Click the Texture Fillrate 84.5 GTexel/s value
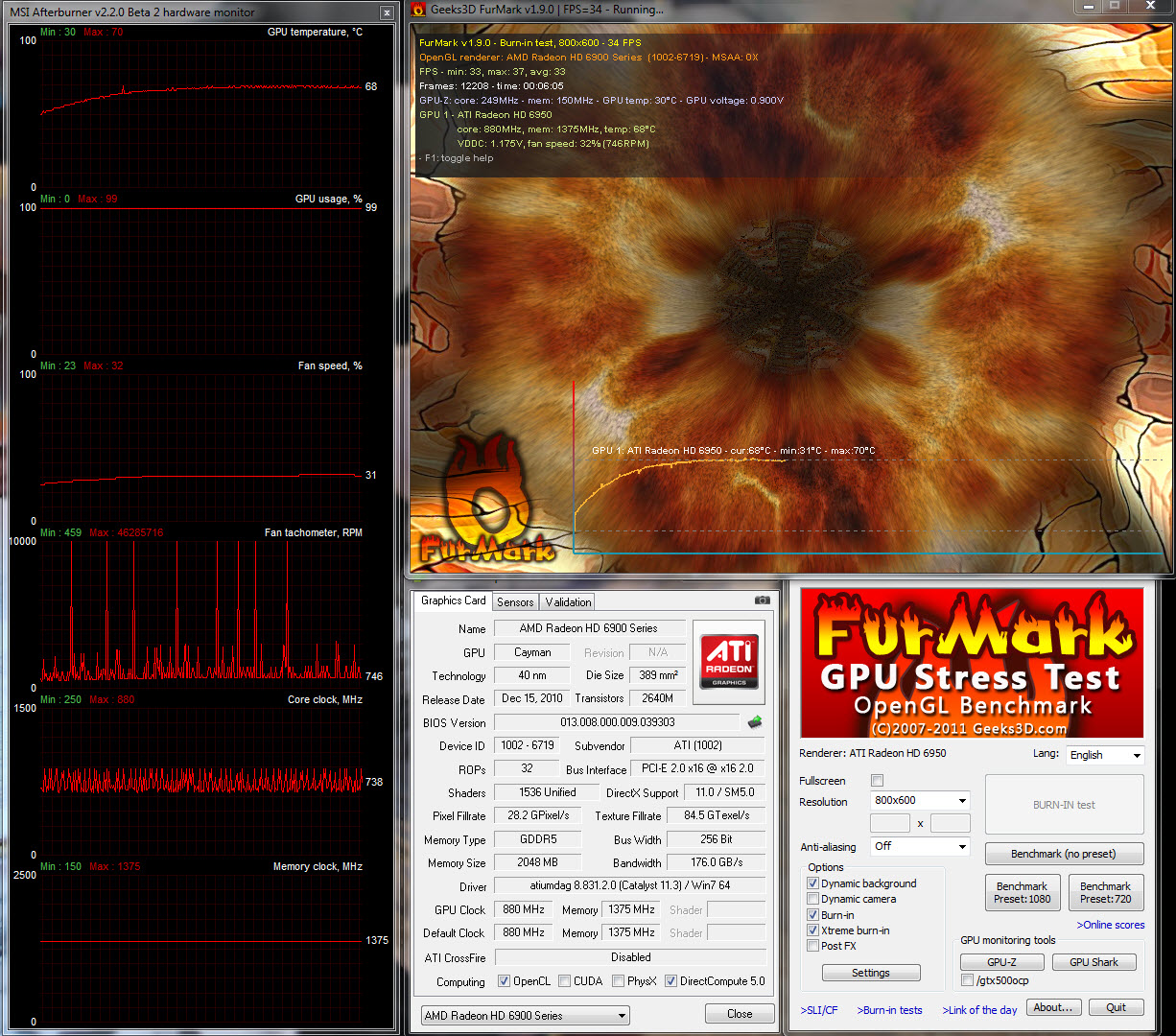The height and width of the screenshot is (1036, 1176). point(717,815)
